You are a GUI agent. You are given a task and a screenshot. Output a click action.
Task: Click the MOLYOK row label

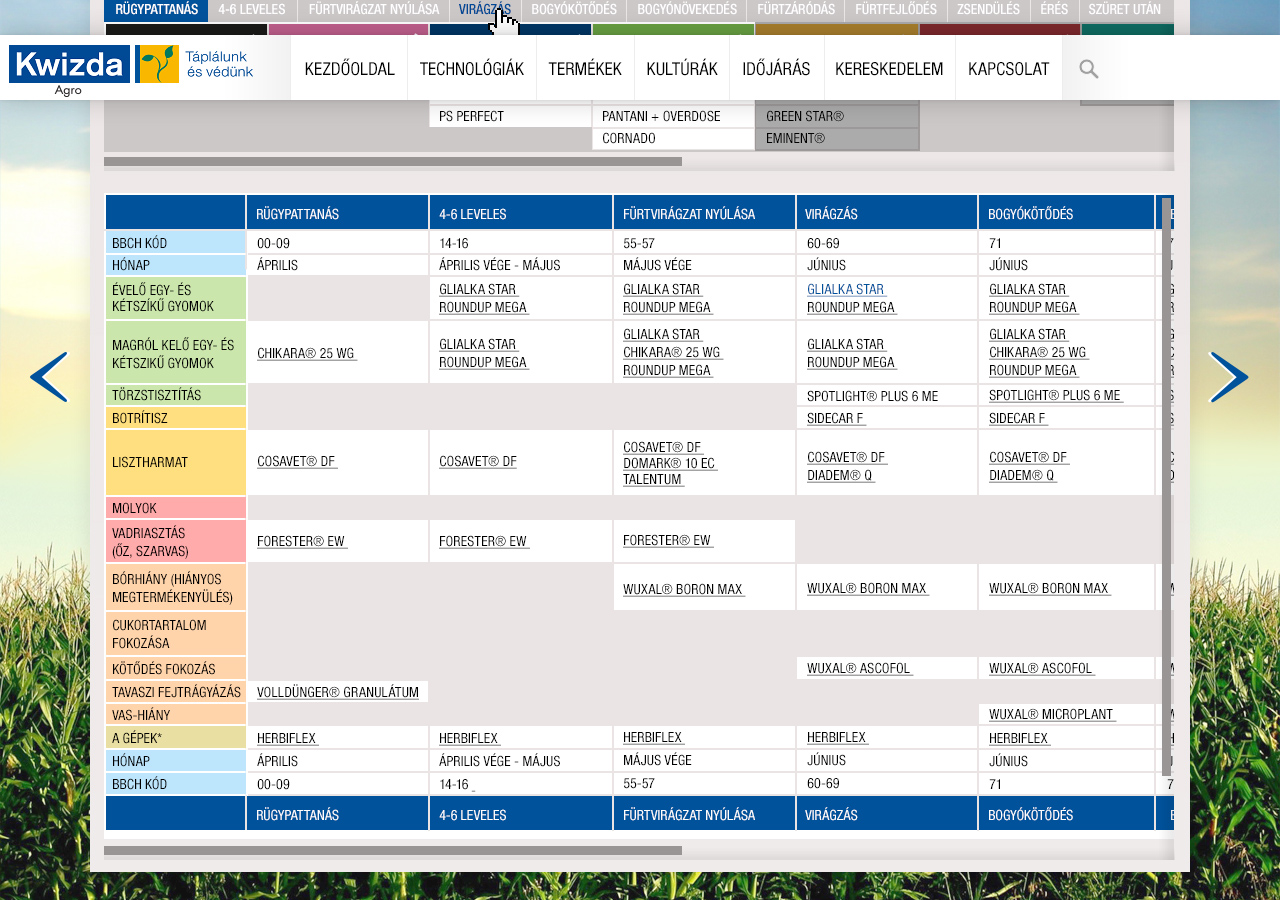(176, 508)
